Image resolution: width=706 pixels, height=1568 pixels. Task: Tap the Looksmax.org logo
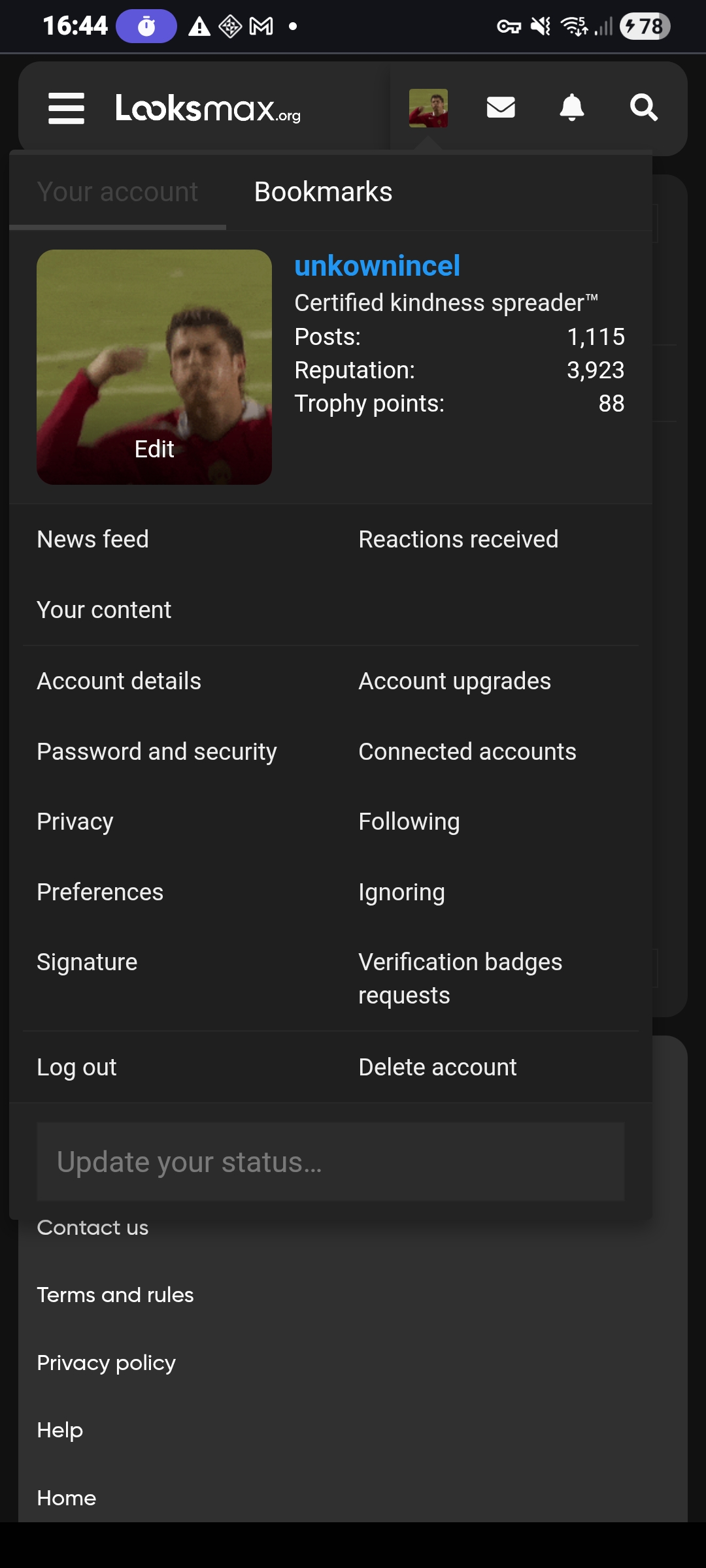pyautogui.click(x=208, y=108)
